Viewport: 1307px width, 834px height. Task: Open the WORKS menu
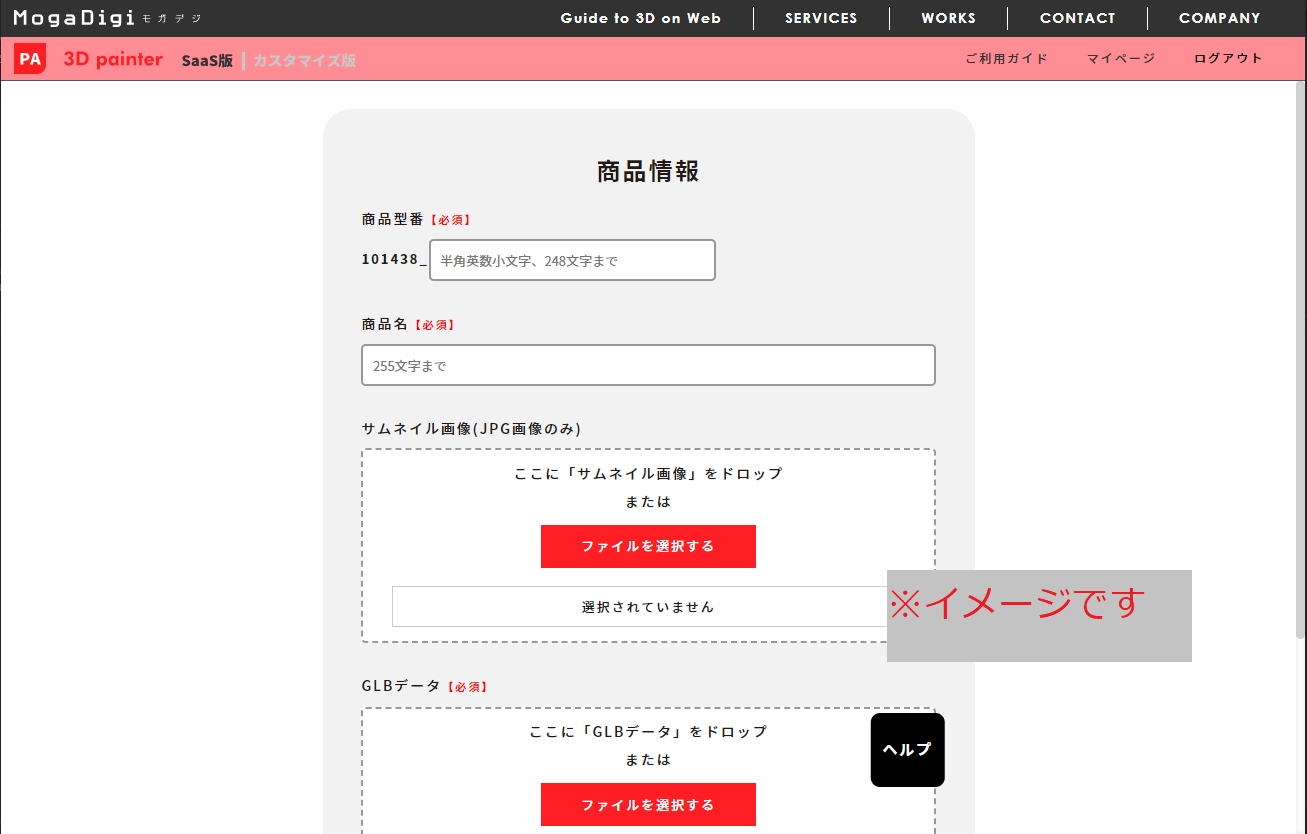[x=948, y=17]
